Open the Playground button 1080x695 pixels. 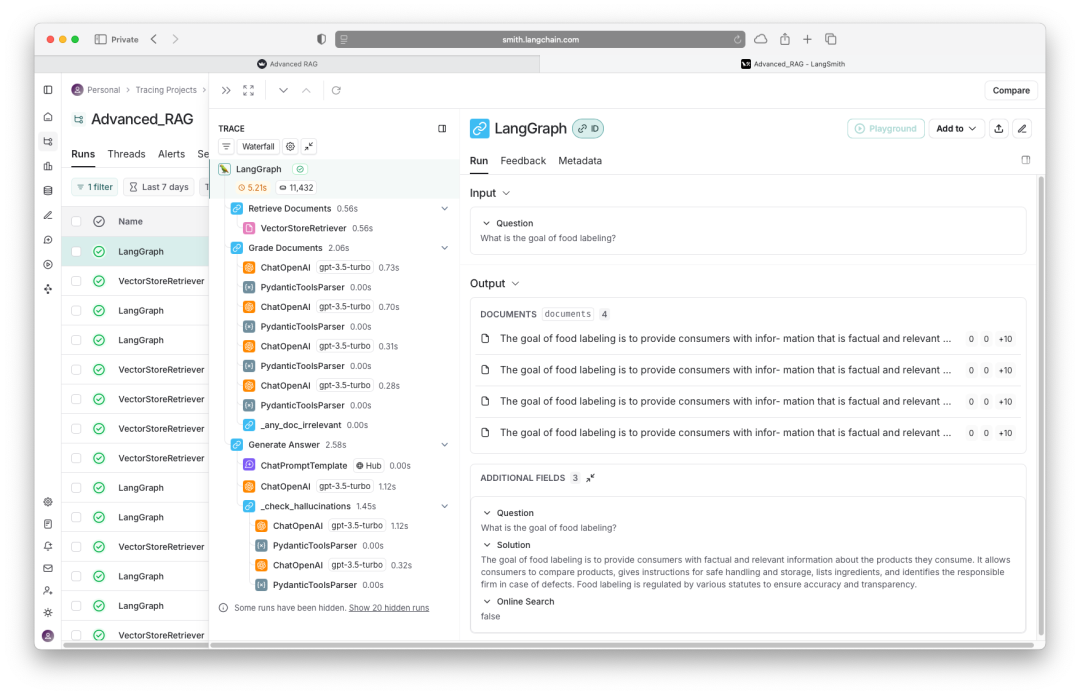[886, 128]
